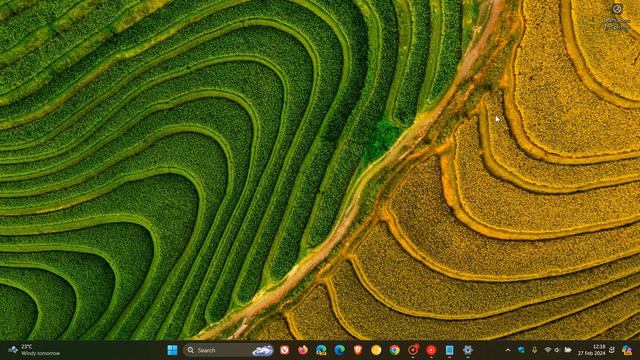The width and height of the screenshot is (640, 360).
Task: Open the solid red play-button app on taskbar
Action: (431, 350)
